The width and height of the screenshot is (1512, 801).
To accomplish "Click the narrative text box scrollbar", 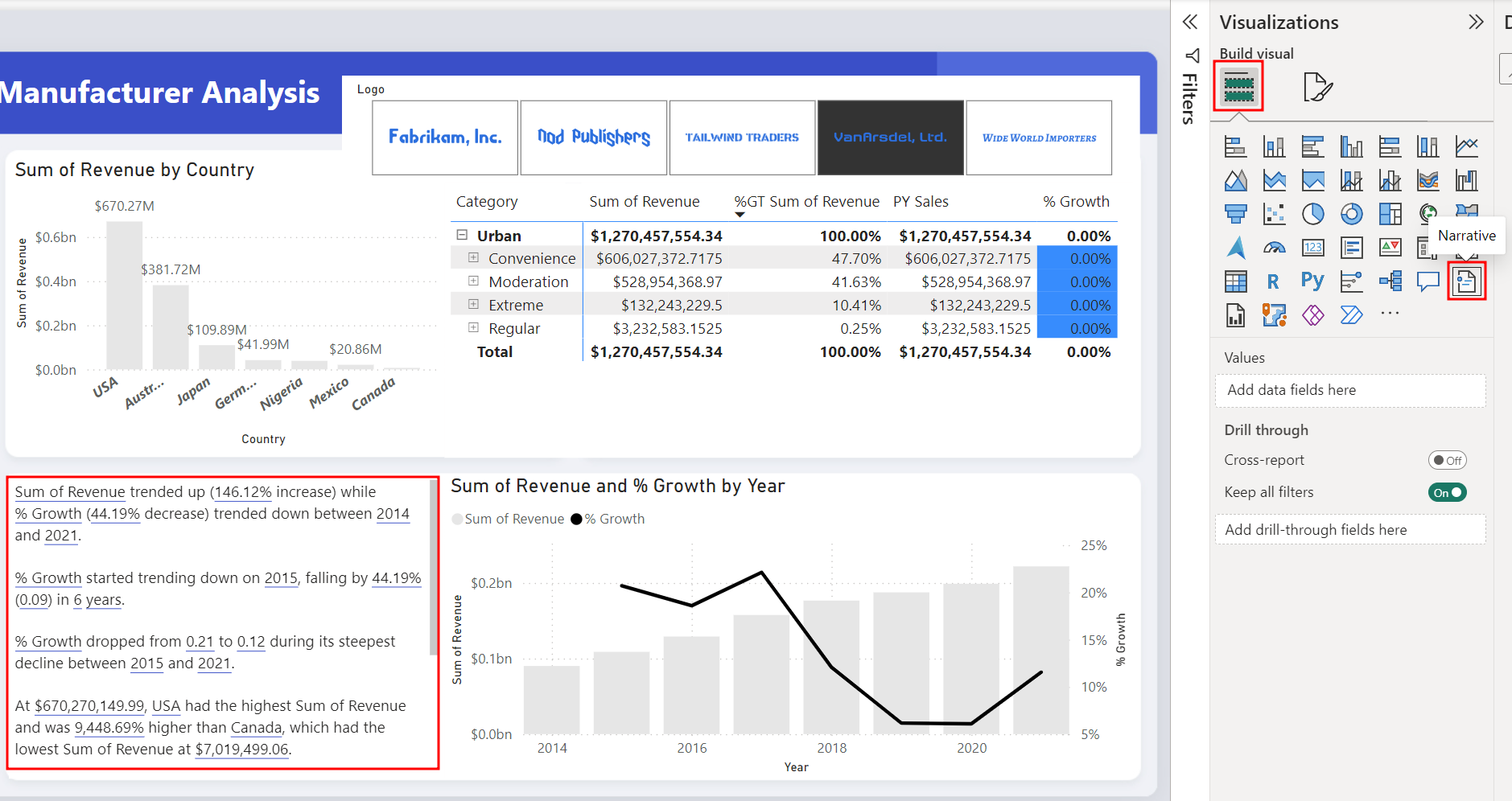I will click(x=434, y=568).
